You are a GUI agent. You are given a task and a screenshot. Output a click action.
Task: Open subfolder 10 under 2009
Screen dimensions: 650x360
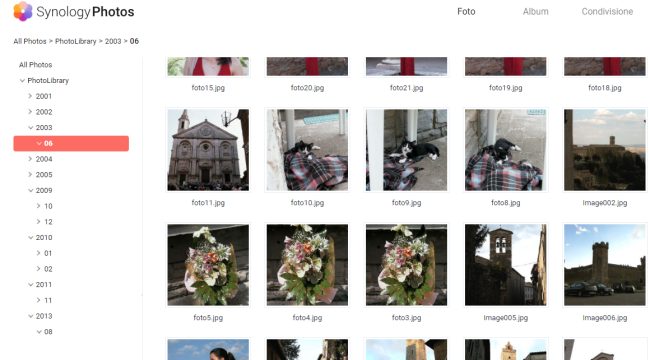48,206
